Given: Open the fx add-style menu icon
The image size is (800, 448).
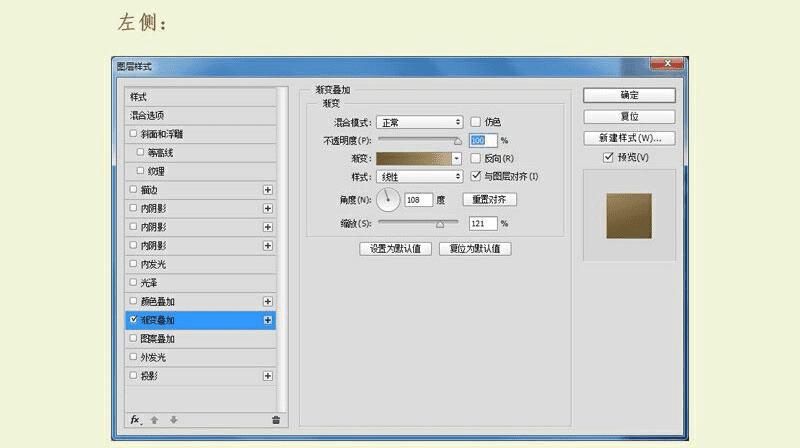Looking at the screenshot, I should click(135, 420).
